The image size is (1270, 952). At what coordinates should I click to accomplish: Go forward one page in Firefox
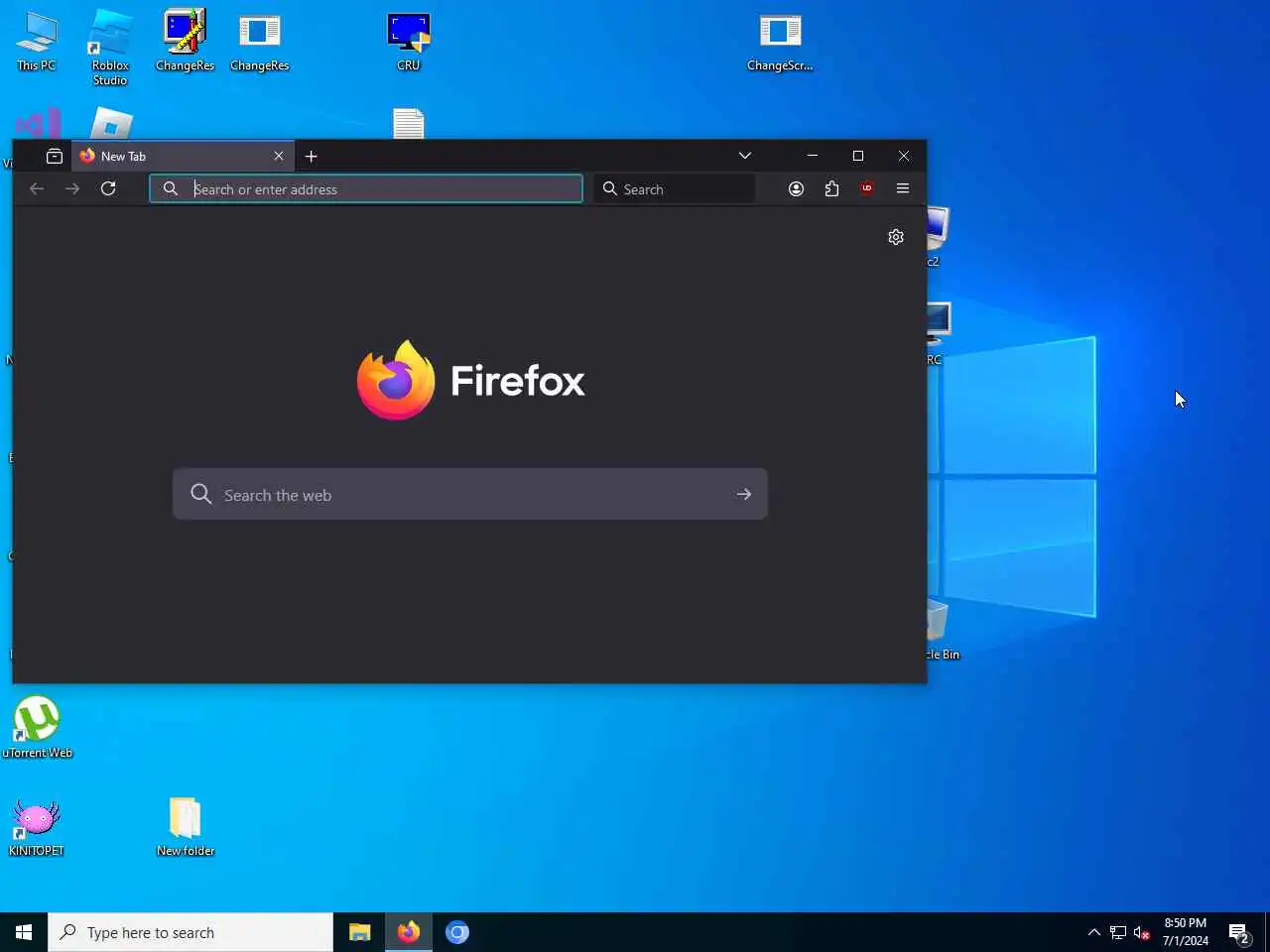click(x=72, y=188)
